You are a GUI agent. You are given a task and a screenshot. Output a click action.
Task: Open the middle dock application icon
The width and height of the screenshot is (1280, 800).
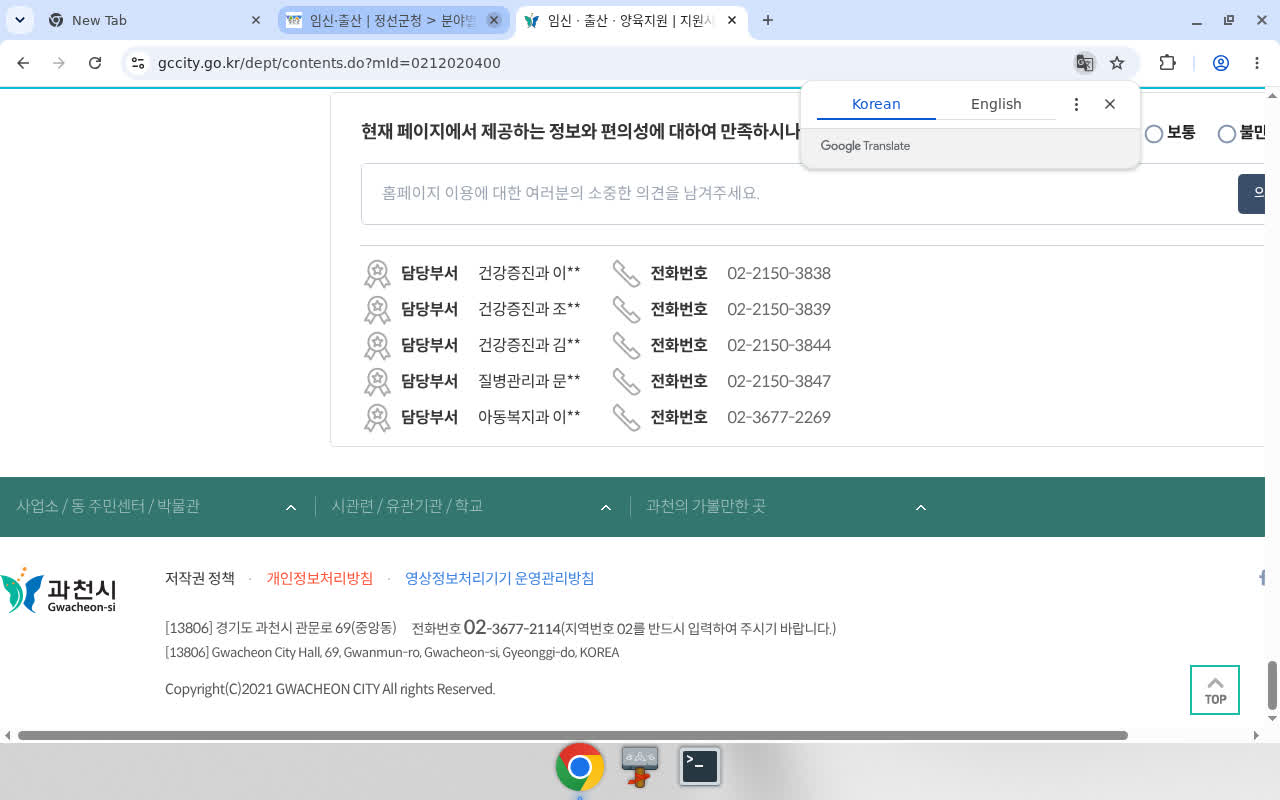click(640, 766)
